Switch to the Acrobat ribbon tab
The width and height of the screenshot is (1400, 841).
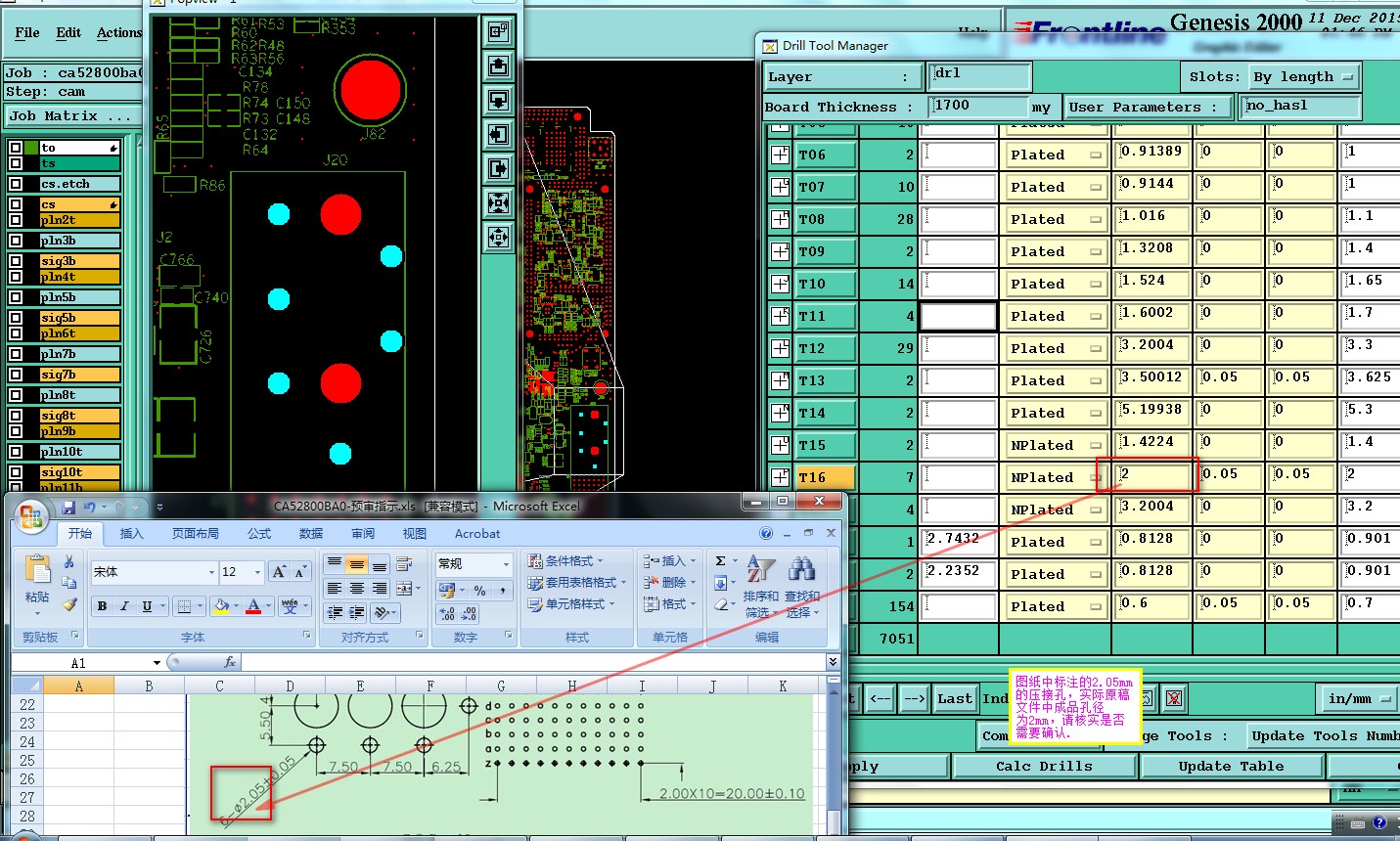(477, 534)
